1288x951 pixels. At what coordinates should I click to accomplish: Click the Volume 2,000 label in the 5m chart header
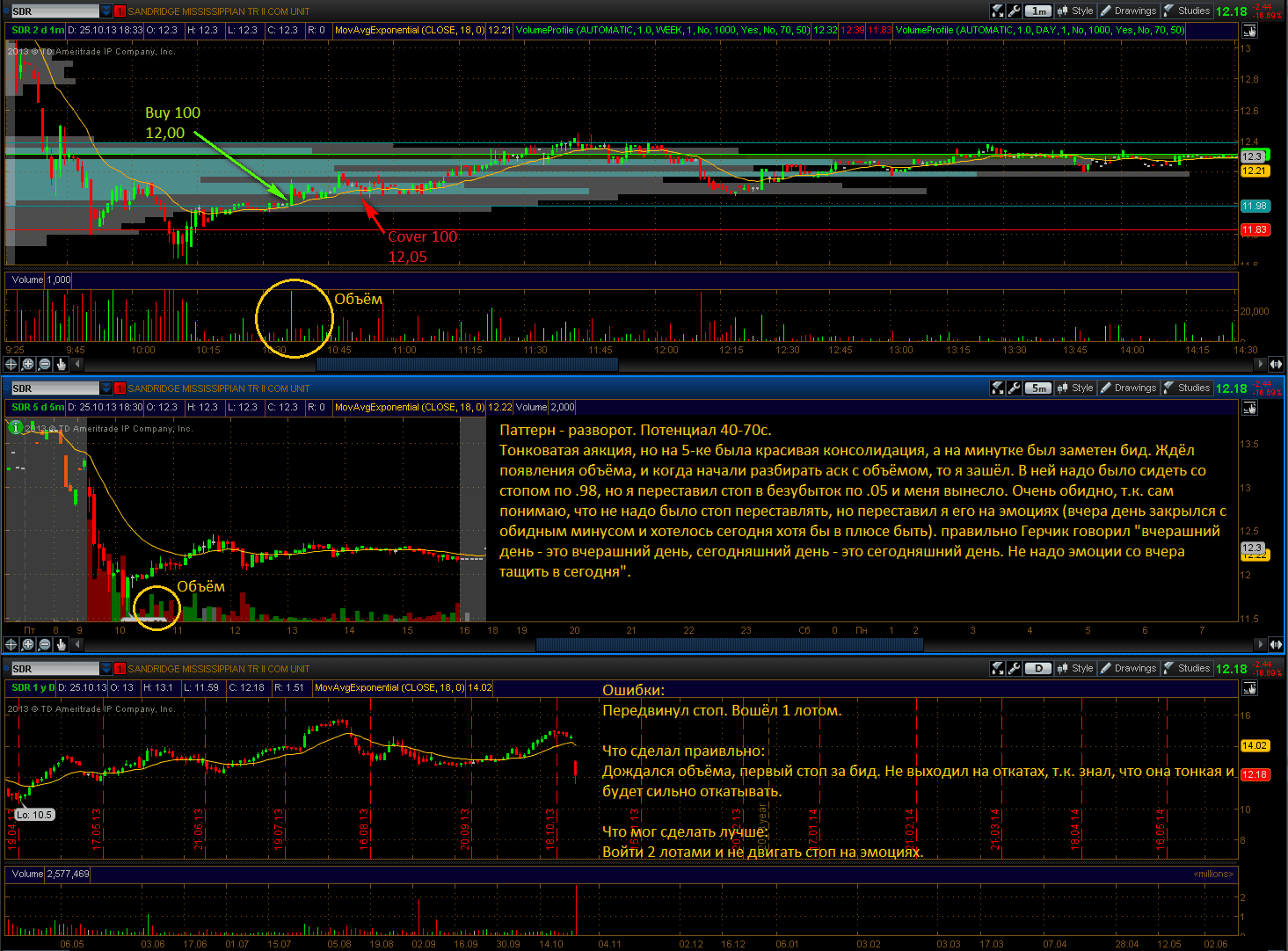(545, 407)
